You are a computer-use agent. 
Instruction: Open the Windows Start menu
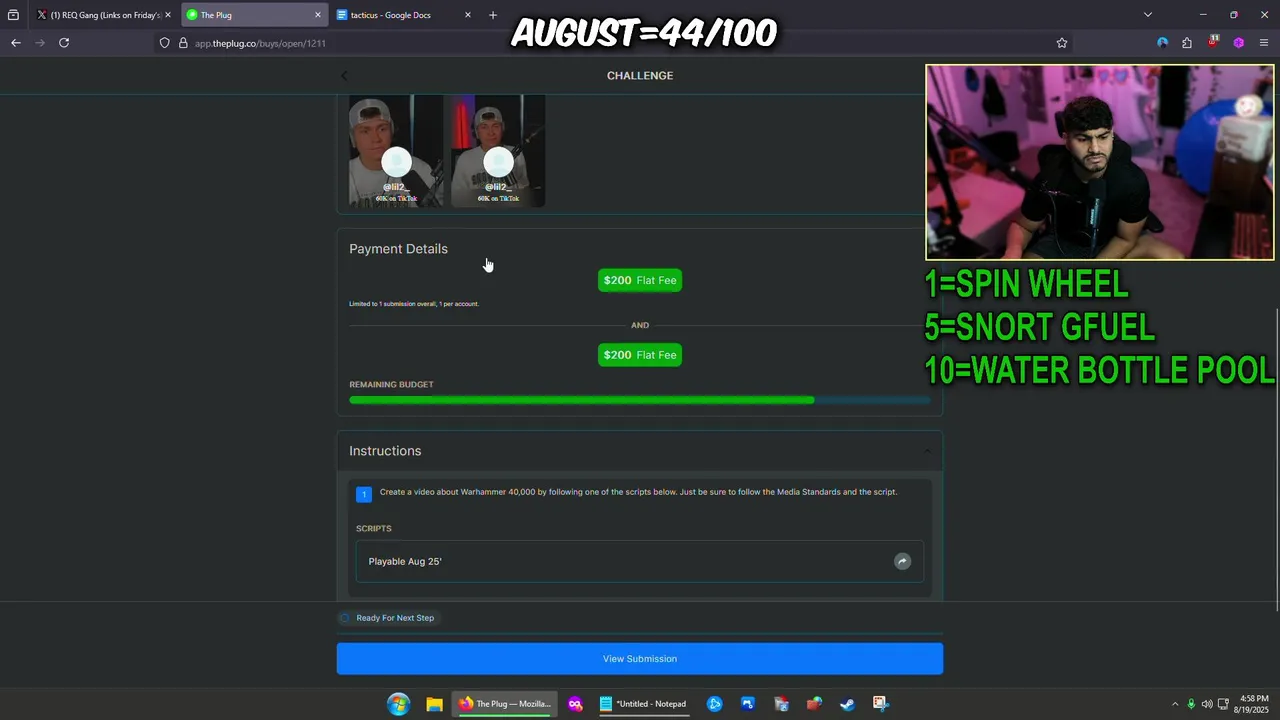point(398,704)
